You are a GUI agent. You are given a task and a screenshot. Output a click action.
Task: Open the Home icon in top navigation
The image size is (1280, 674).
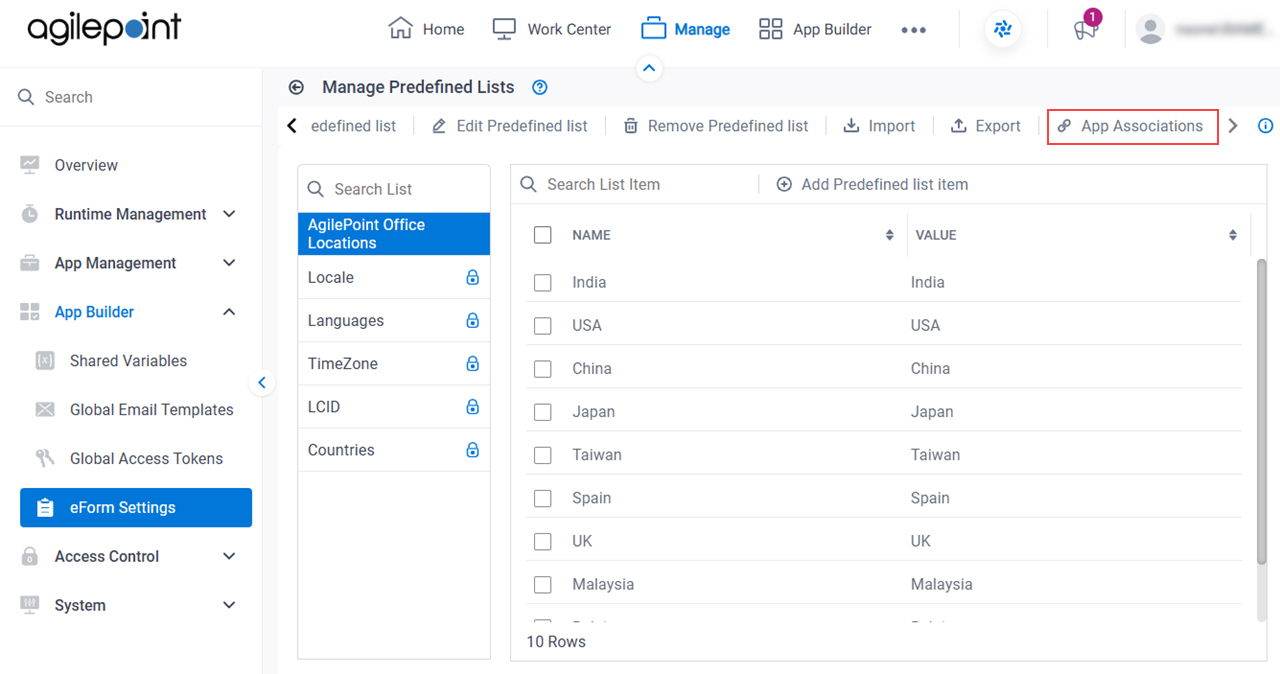pyautogui.click(x=400, y=29)
